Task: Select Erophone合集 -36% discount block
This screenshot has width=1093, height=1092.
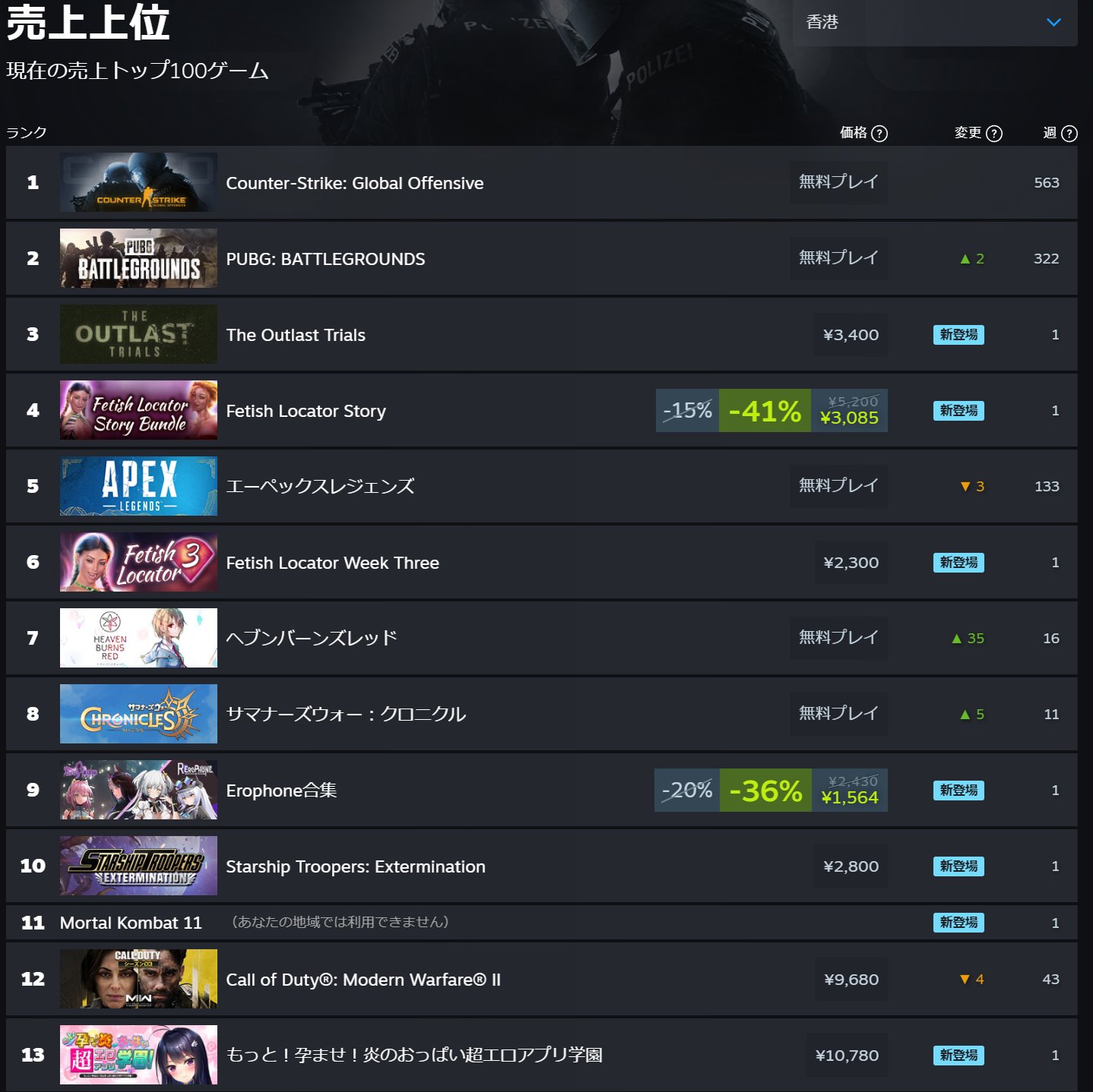Action: click(x=766, y=791)
